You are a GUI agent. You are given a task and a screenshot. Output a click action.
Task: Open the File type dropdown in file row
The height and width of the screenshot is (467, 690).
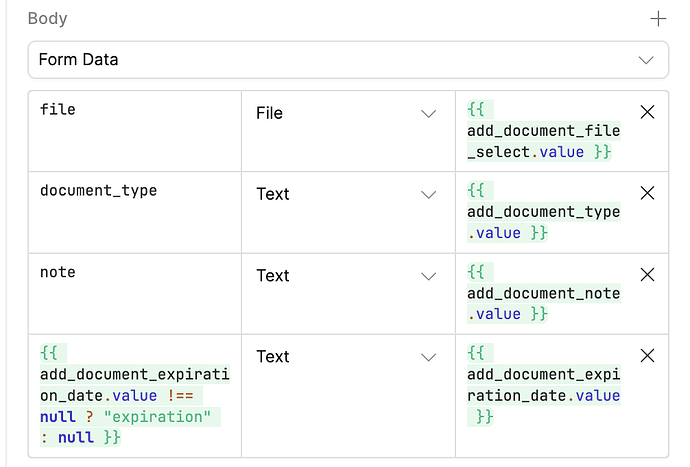point(347,114)
